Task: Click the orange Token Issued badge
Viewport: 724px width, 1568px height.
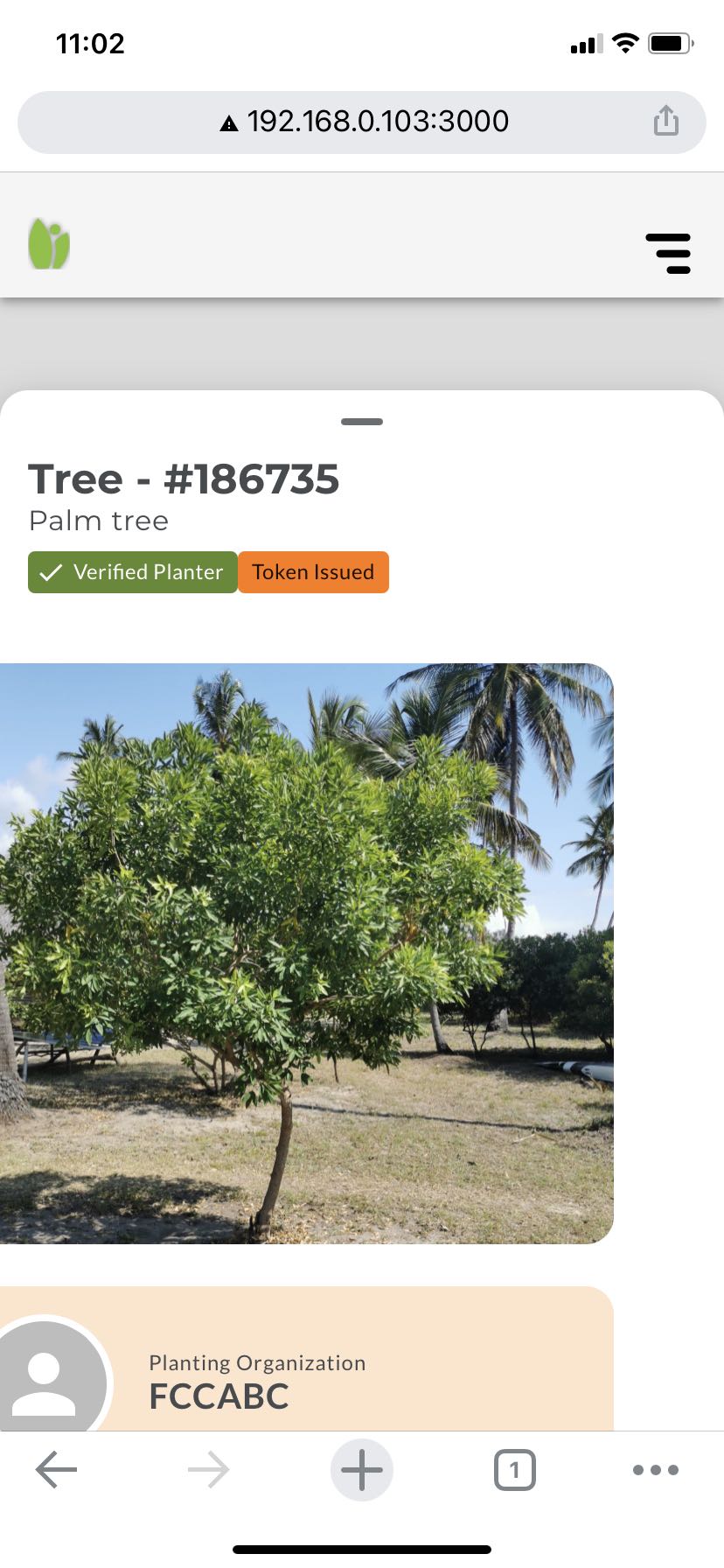Action: (313, 572)
